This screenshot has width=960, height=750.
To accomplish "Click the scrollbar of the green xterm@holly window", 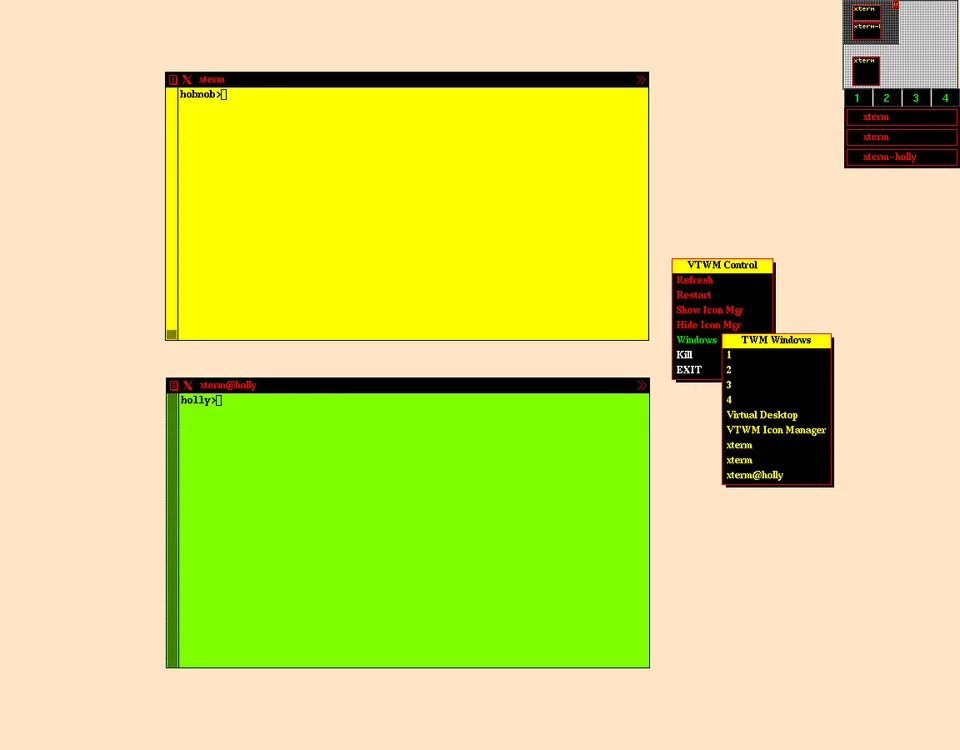I will (x=172, y=530).
